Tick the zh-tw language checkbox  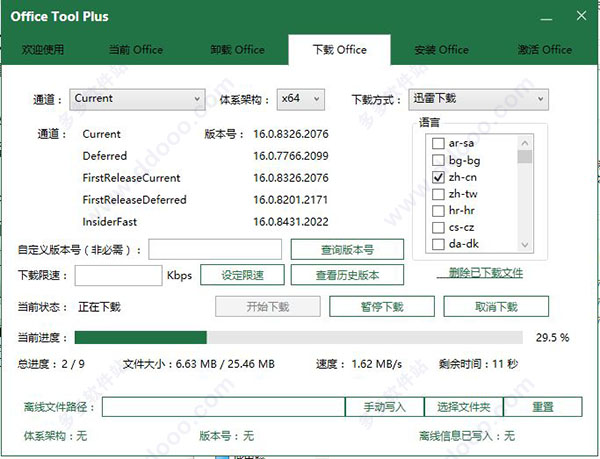[x=438, y=194]
